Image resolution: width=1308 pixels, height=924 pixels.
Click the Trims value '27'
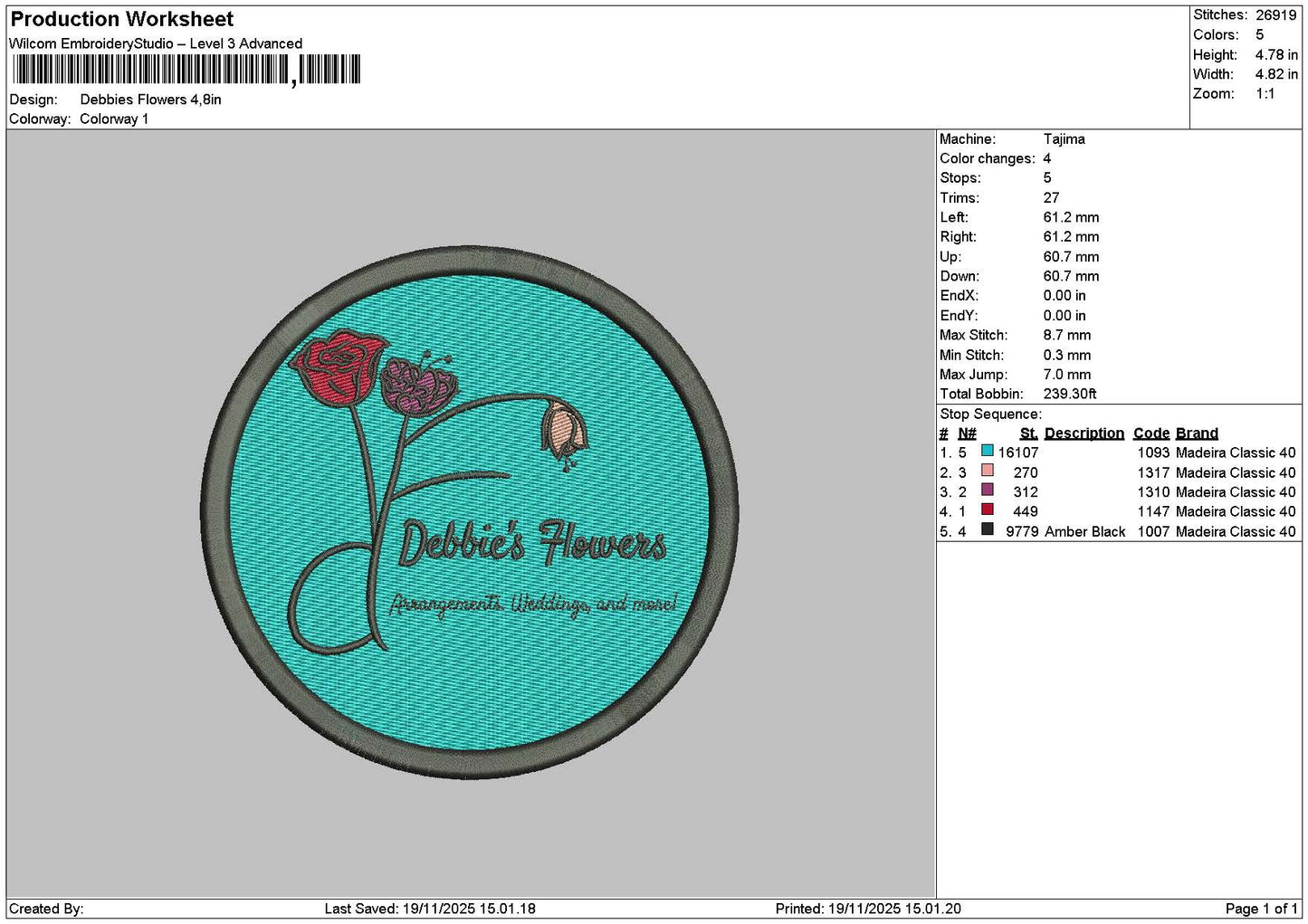[x=1052, y=198]
